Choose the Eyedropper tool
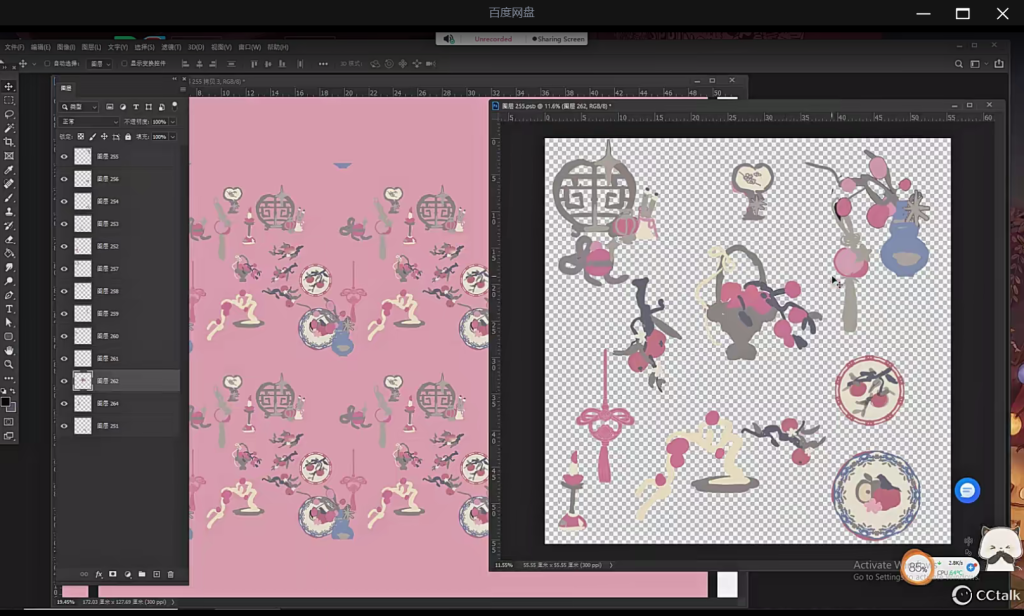 tap(9, 170)
